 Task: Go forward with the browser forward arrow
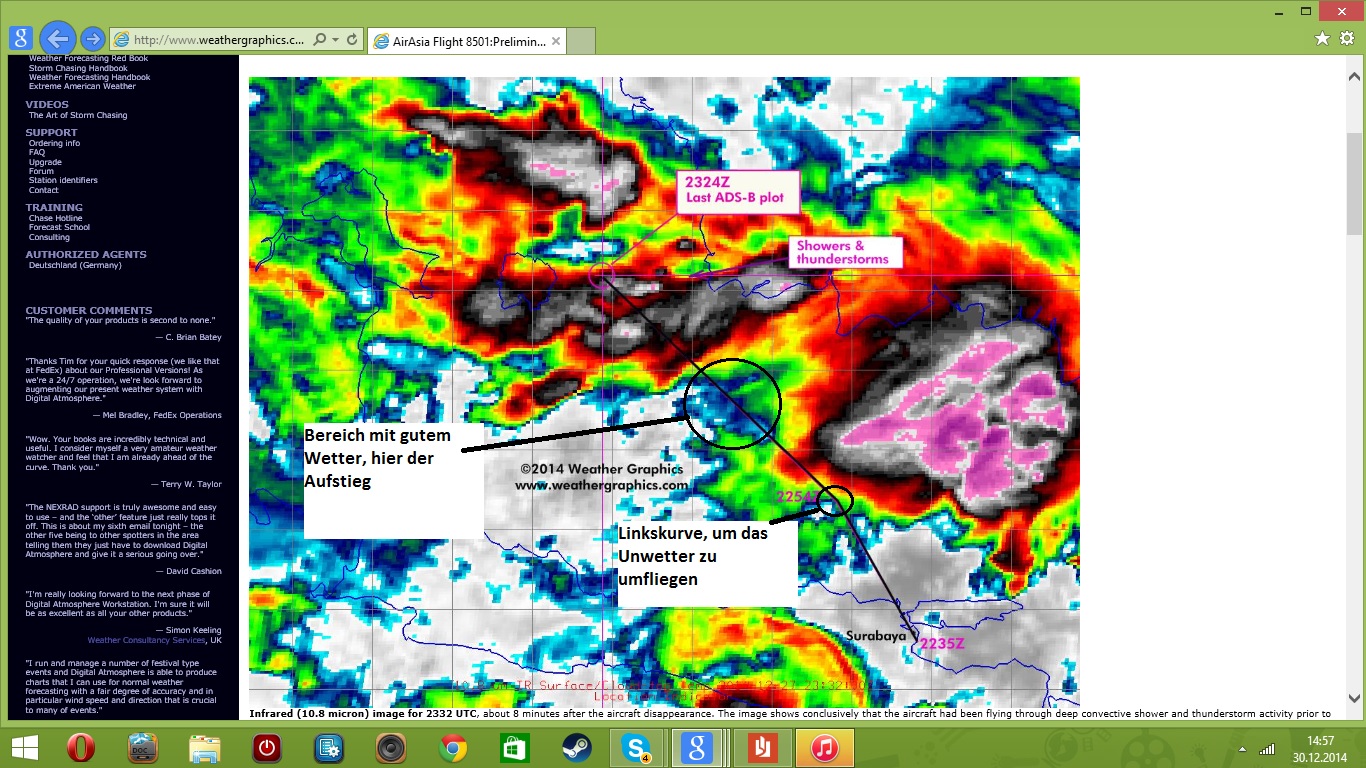pyautogui.click(x=93, y=39)
